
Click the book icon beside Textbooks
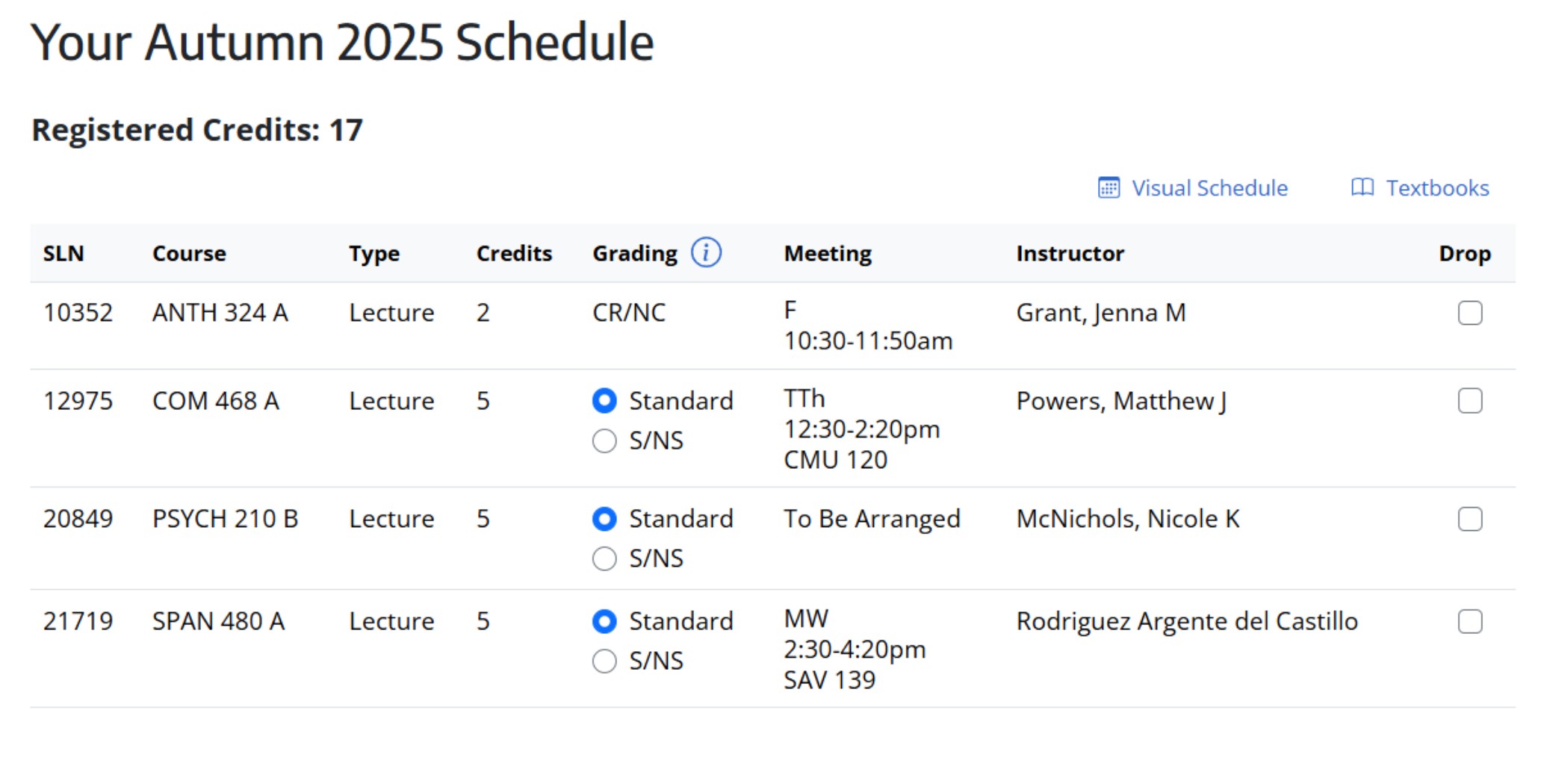tap(1364, 188)
